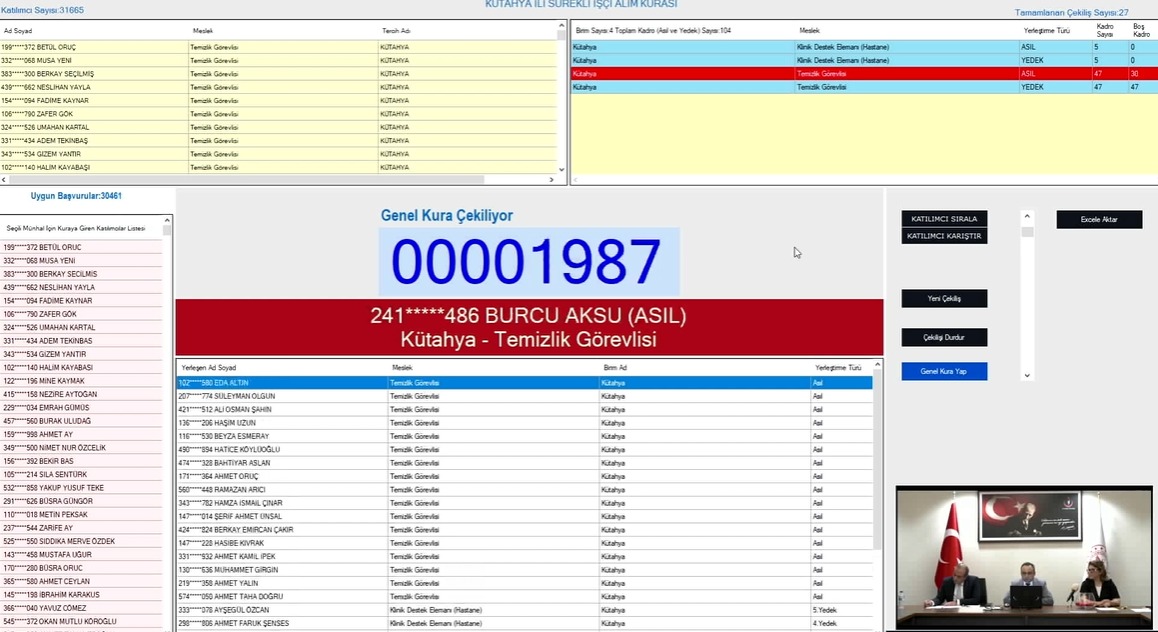Click up arrow beside KATILIMCI SIRALA
This screenshot has height=632, width=1158.
[x=1026, y=216]
